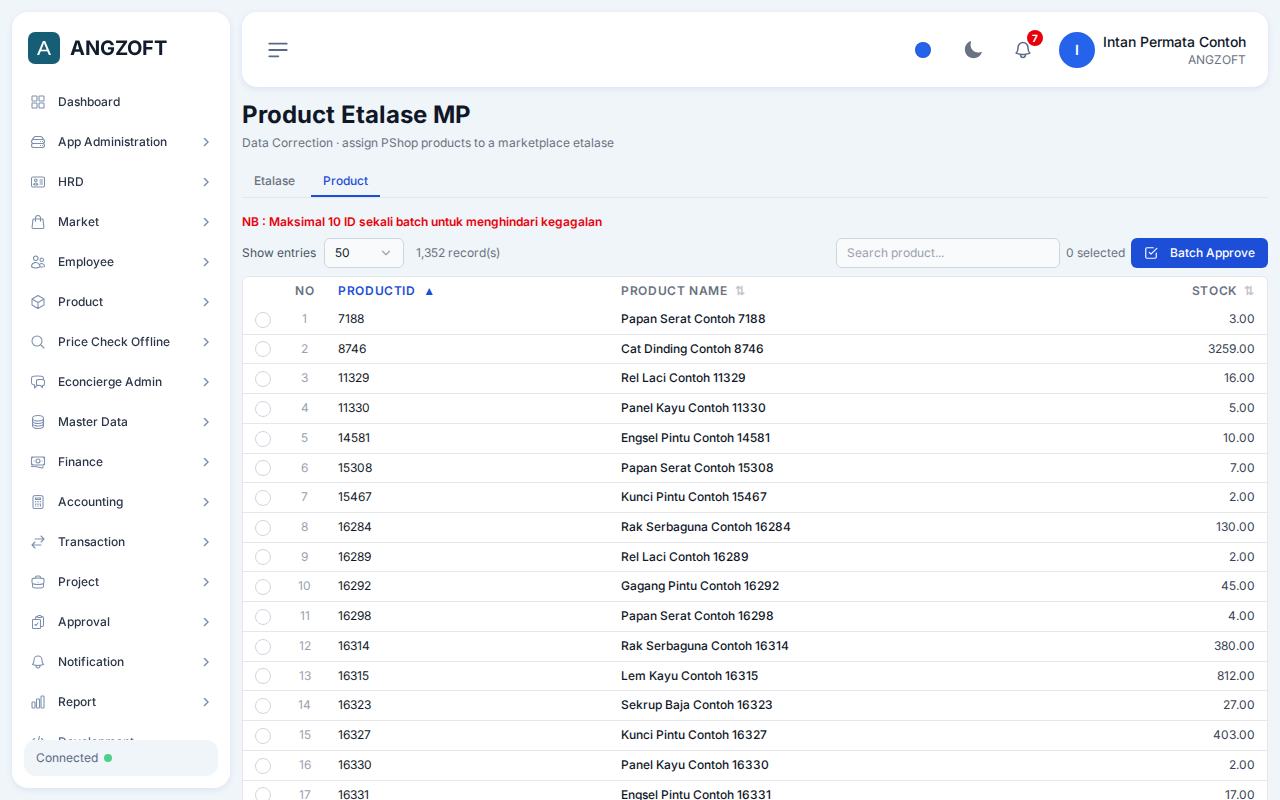Image resolution: width=1280 pixels, height=800 pixels.
Task: Open user avatar for Intan Permata Contoh
Action: tap(1077, 50)
